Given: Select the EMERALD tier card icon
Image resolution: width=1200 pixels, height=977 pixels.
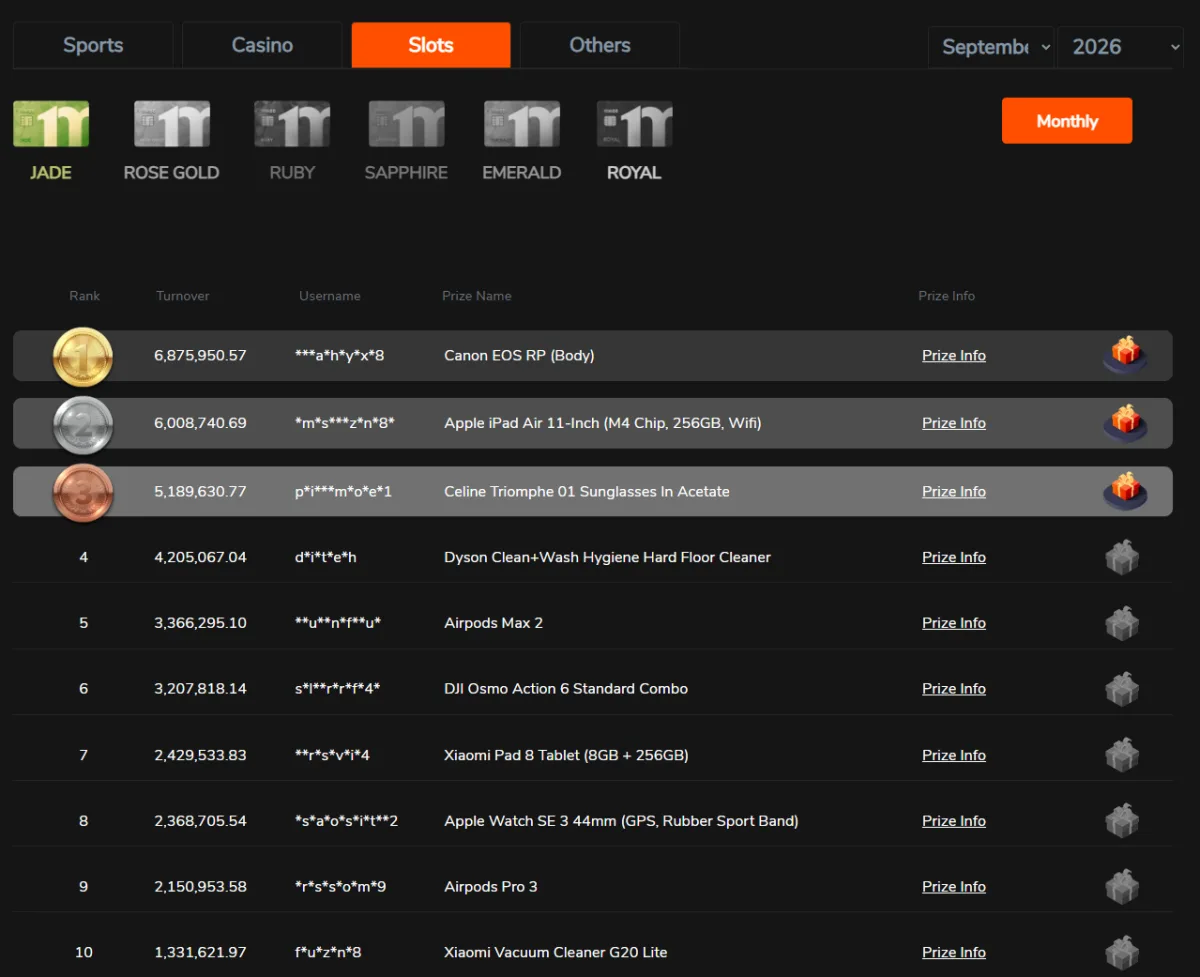Looking at the screenshot, I should pyautogui.click(x=522, y=124).
